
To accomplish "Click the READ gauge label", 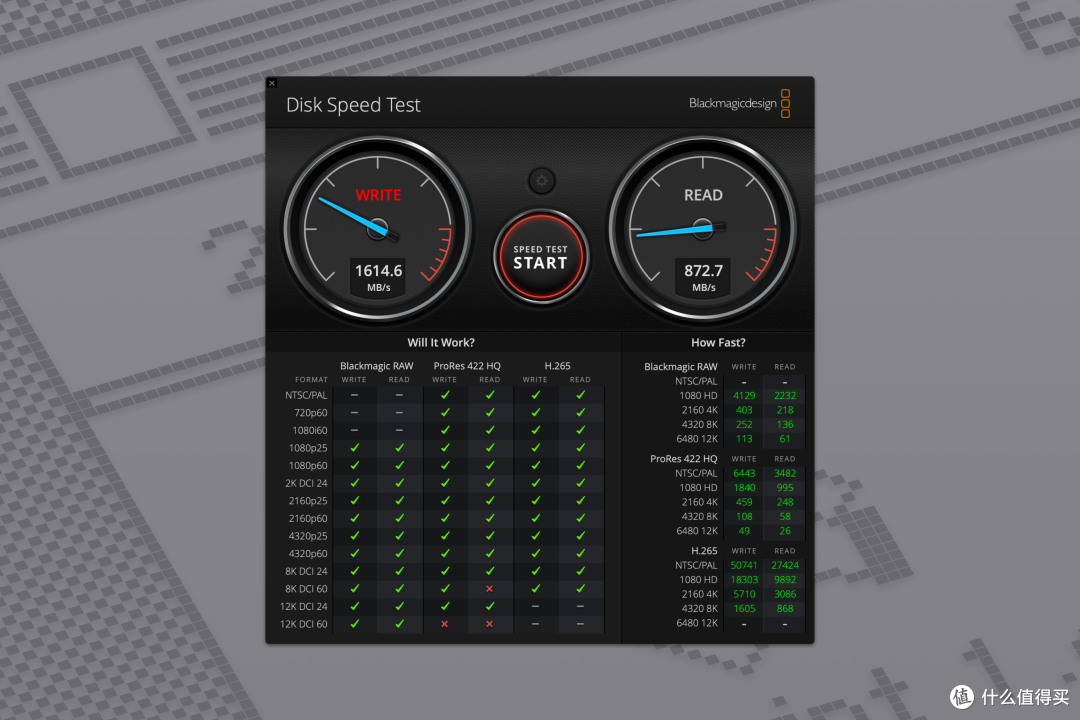I will tap(703, 195).
